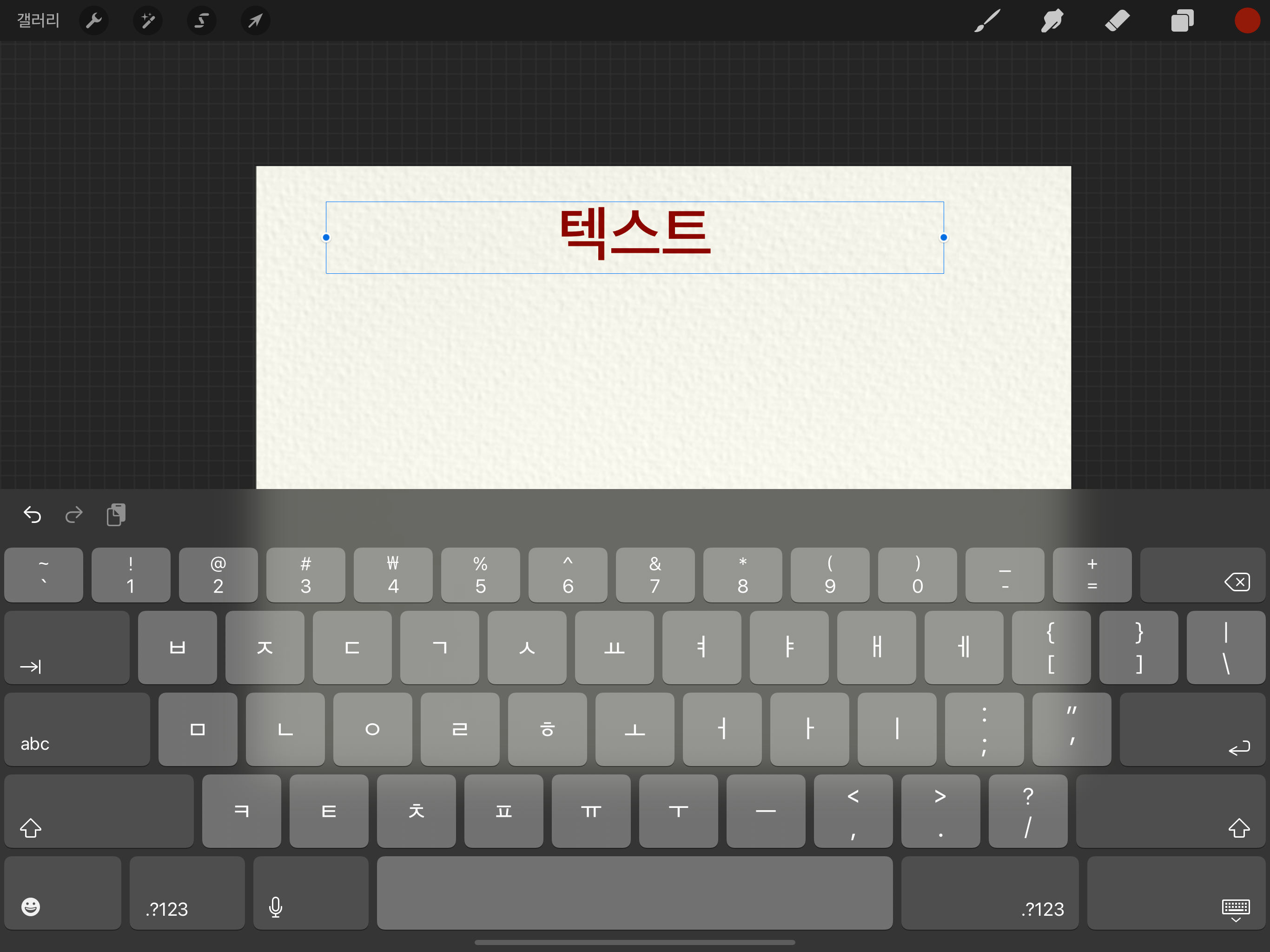Select the Selection S tool
This screenshot has width=1270, height=952.
pyautogui.click(x=202, y=20)
